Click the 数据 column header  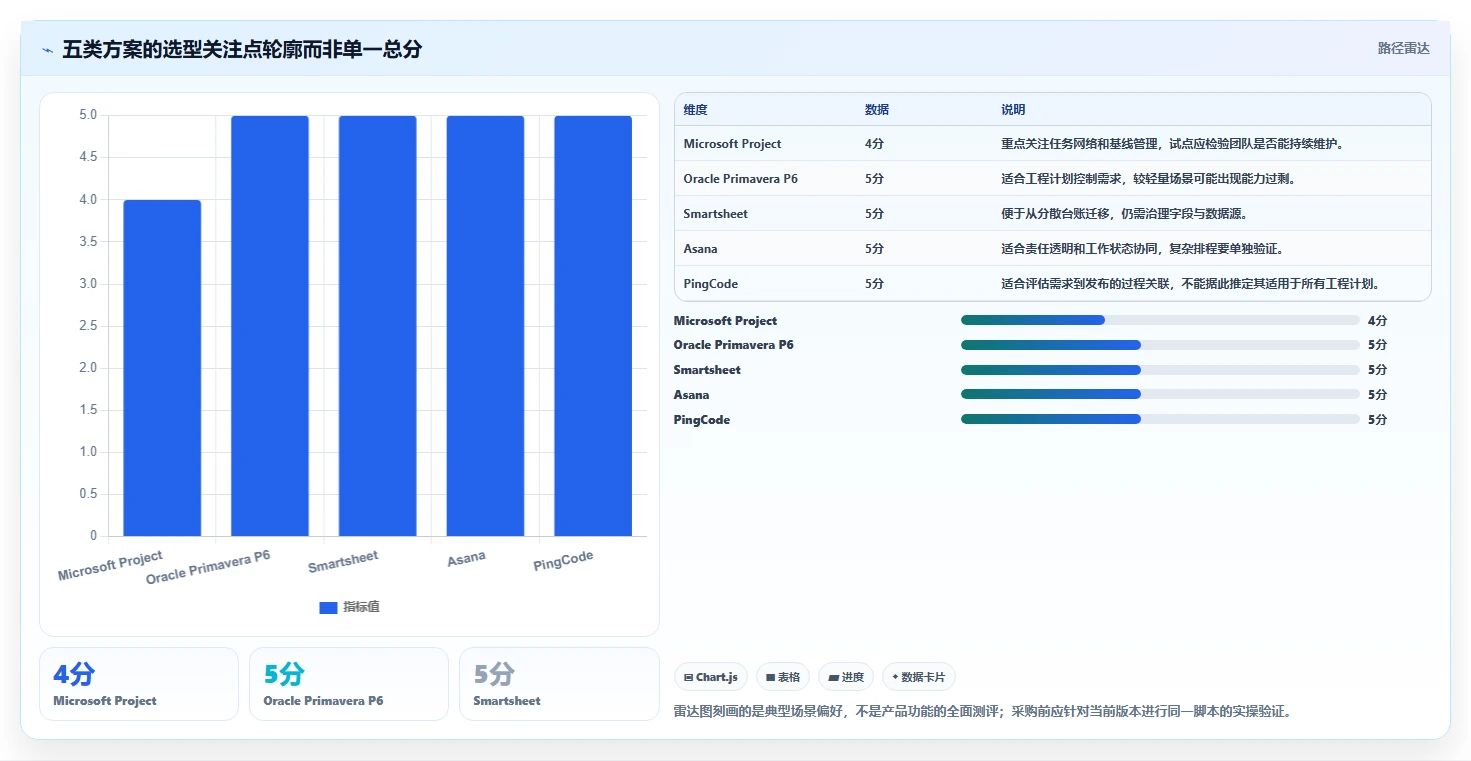(877, 110)
